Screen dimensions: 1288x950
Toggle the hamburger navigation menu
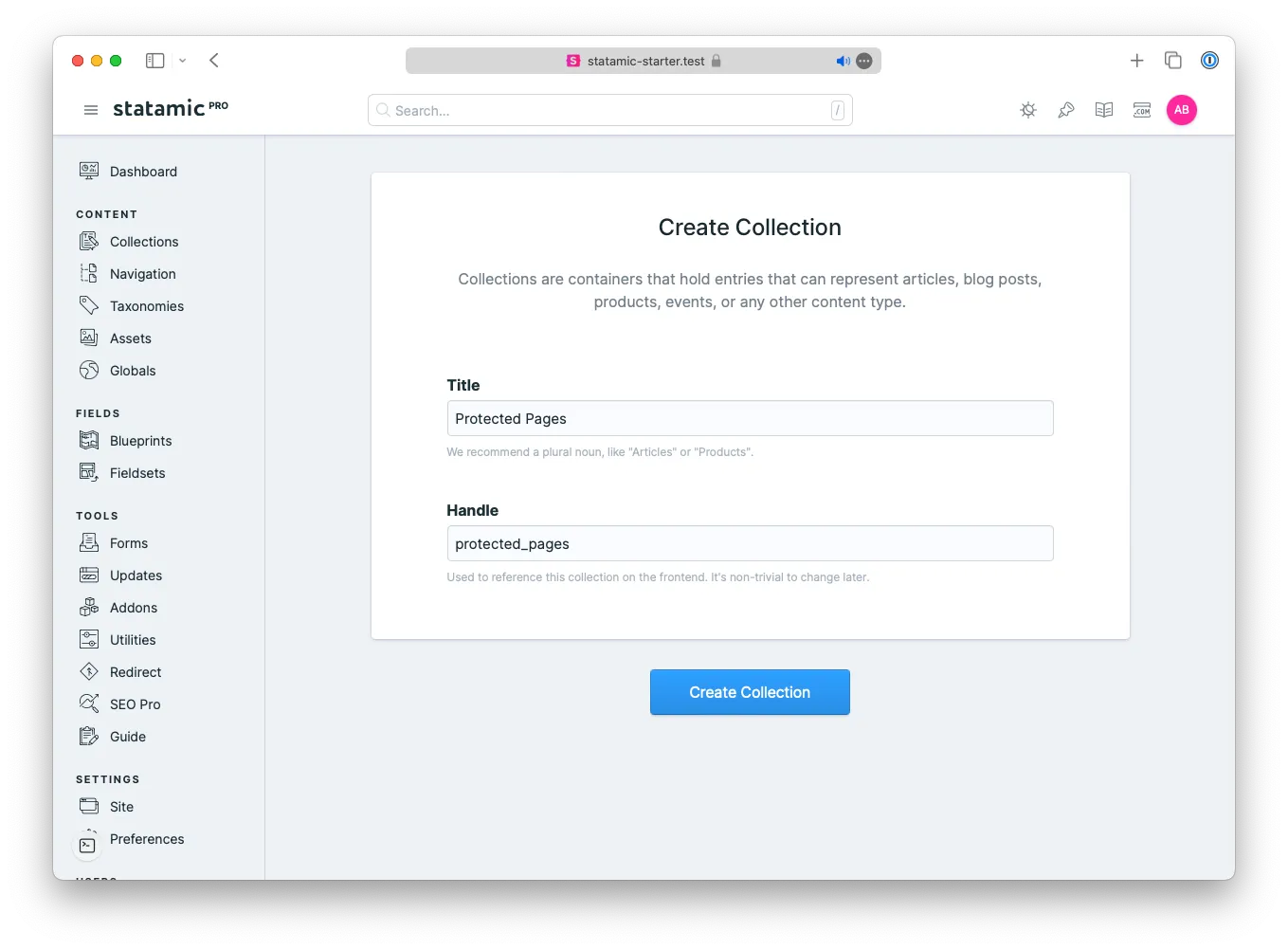(x=91, y=110)
